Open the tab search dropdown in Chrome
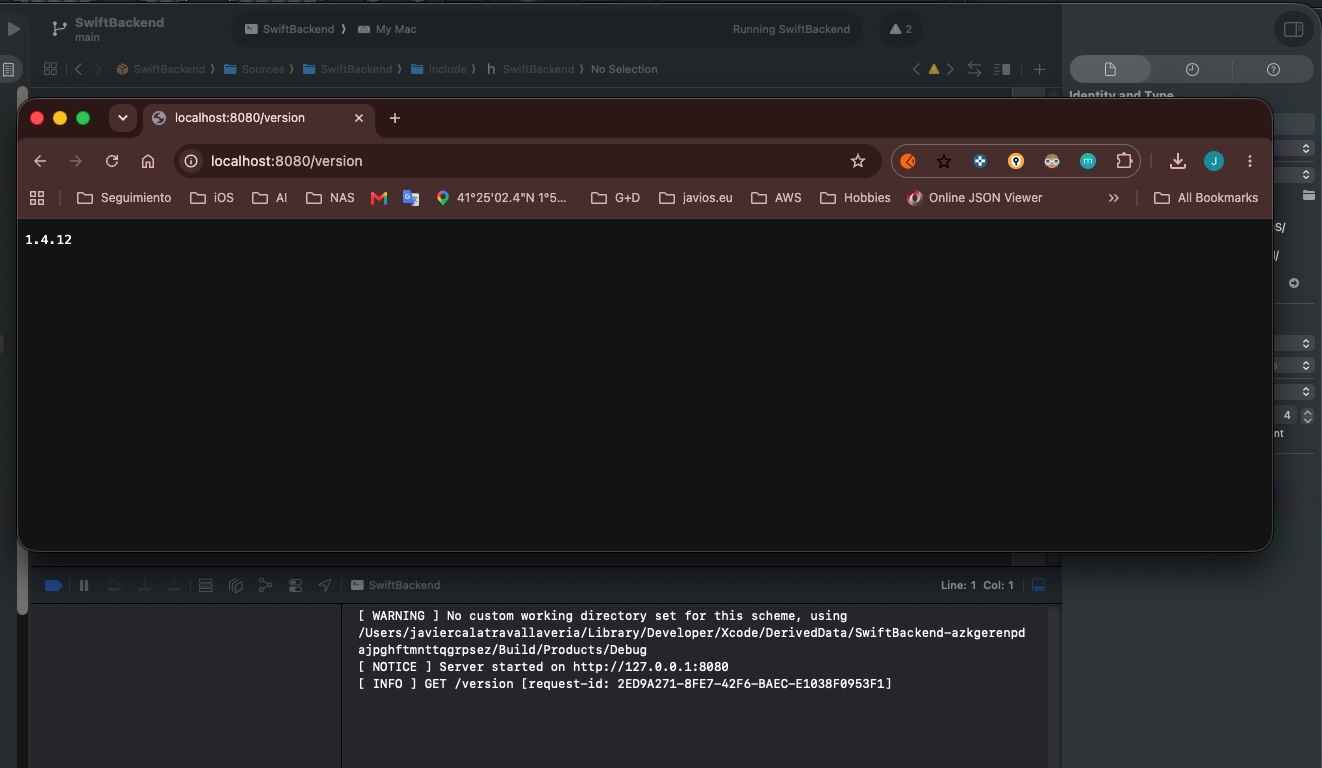 (x=123, y=118)
